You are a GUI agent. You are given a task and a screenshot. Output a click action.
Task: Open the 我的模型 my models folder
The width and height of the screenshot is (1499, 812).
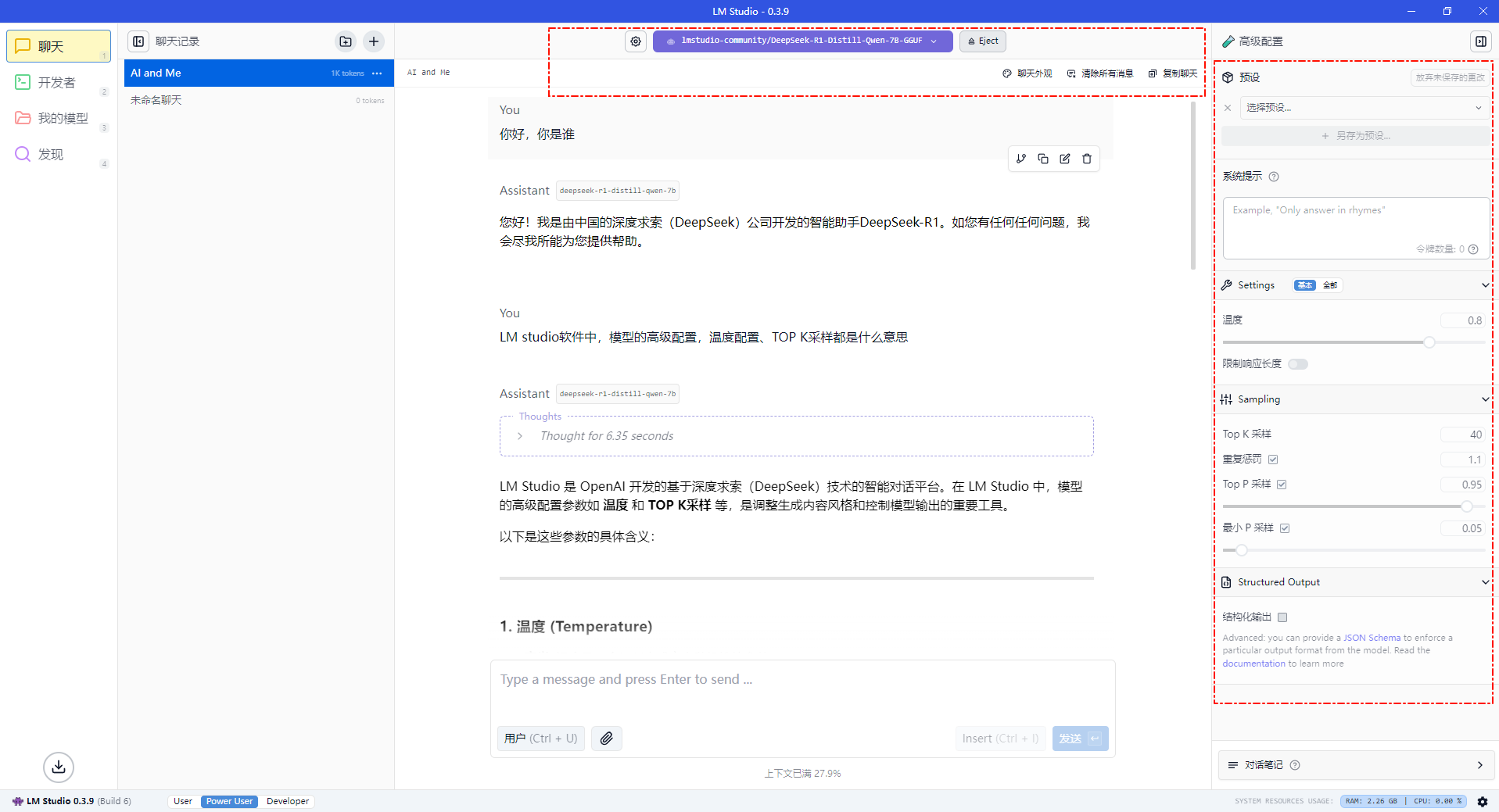59,118
